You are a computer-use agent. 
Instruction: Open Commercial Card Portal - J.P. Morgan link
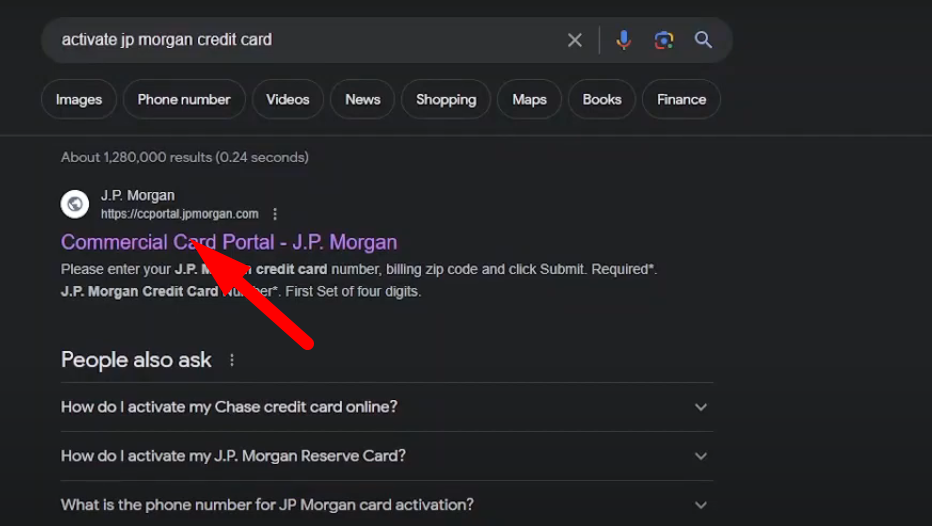coord(229,242)
